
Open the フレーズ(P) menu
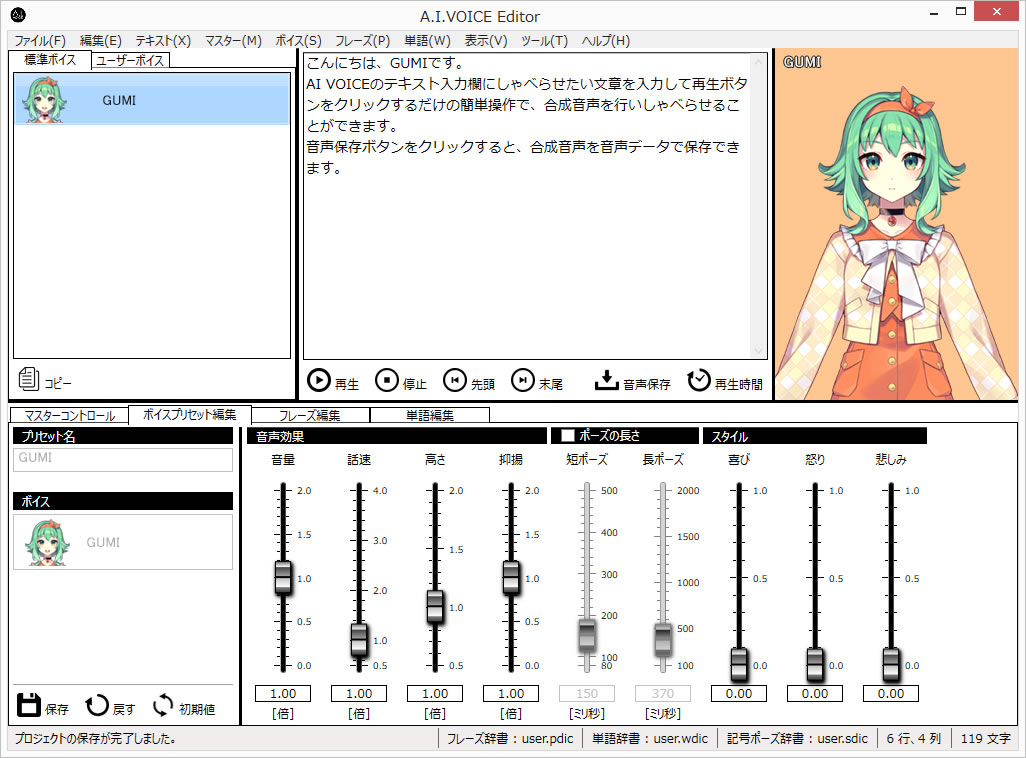pyautogui.click(x=363, y=41)
